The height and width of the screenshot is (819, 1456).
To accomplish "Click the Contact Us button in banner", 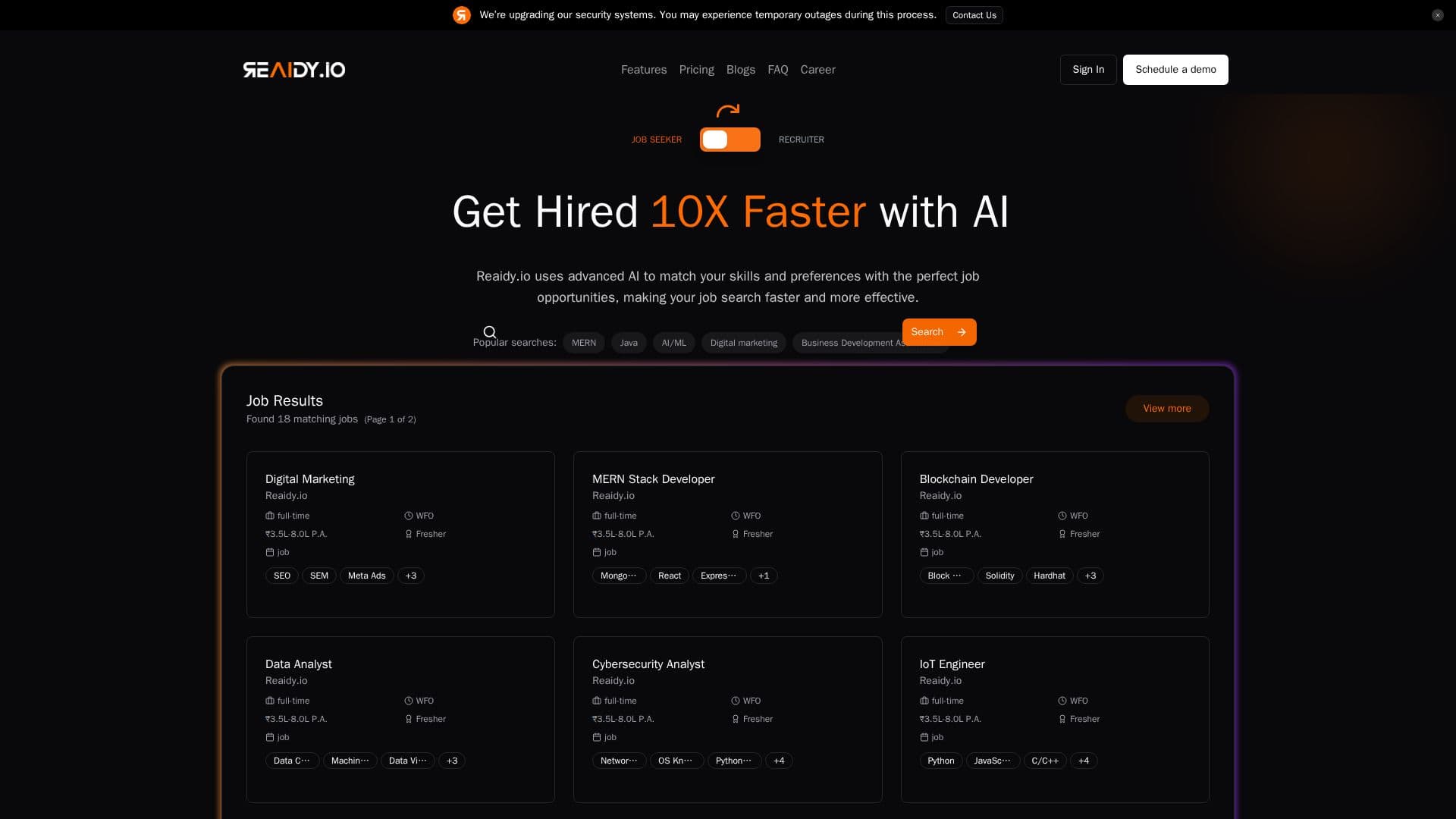I will 974,15.
